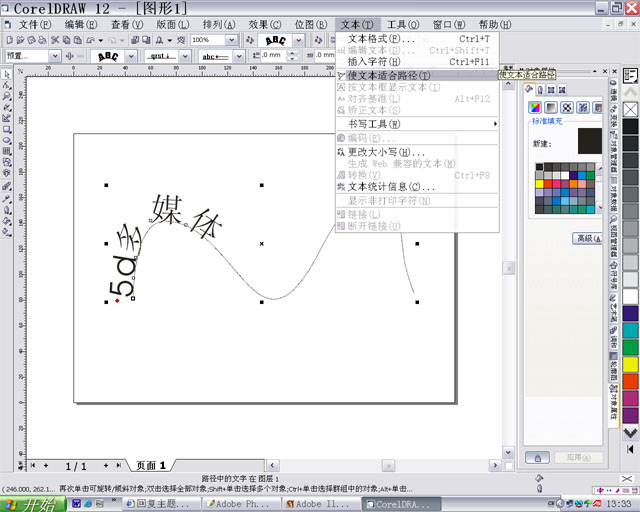Open the zoom level 100% dropdown
Screen dimensions: 640x512
click(231, 40)
